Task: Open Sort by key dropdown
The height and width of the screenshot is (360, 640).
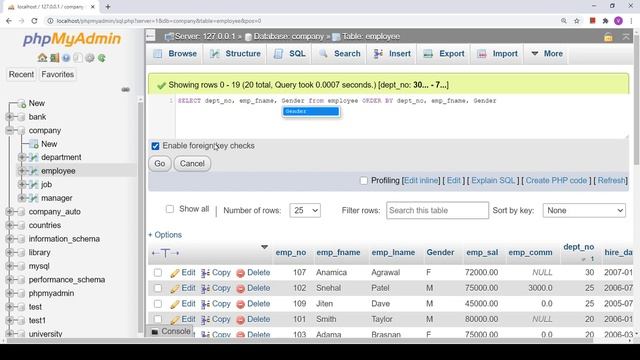Action: (584, 211)
